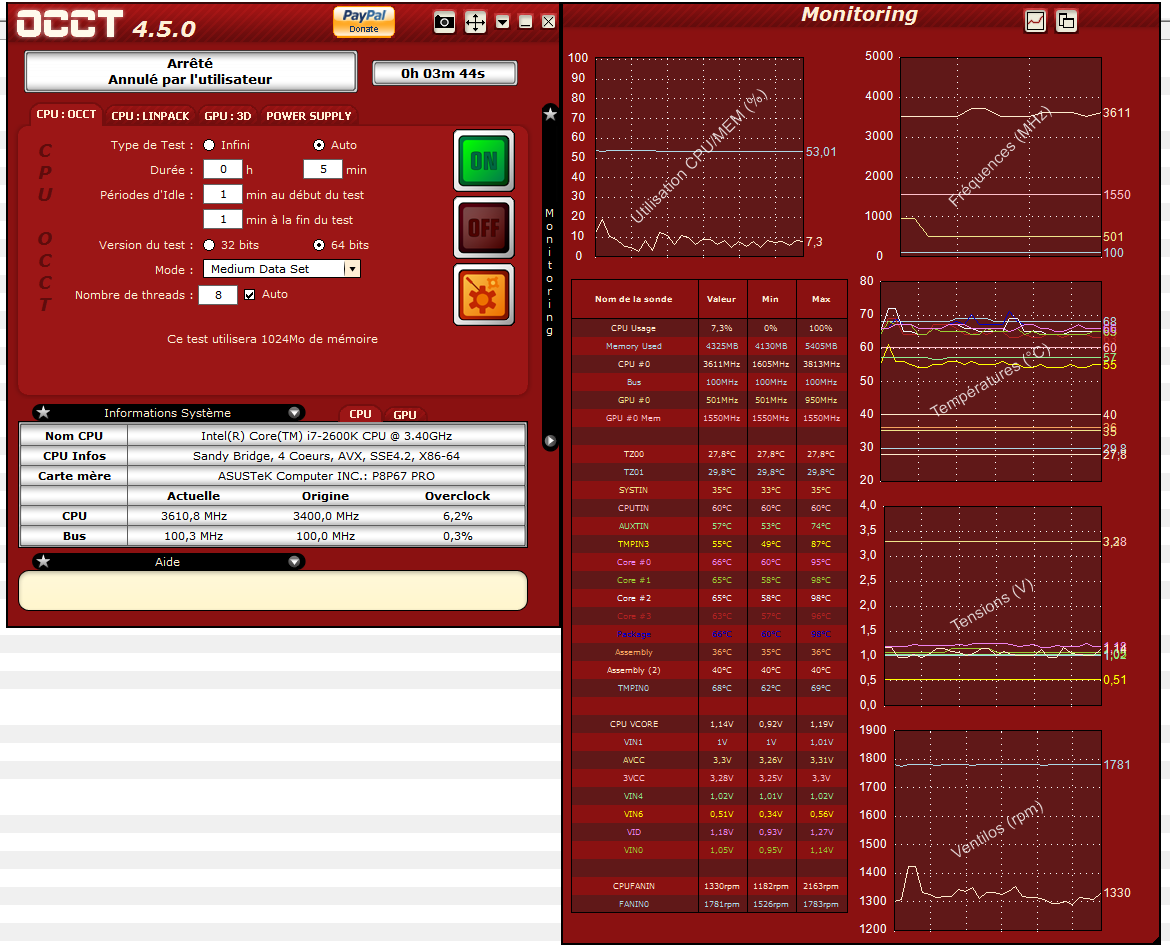Start the test with the green ON button

pos(484,160)
